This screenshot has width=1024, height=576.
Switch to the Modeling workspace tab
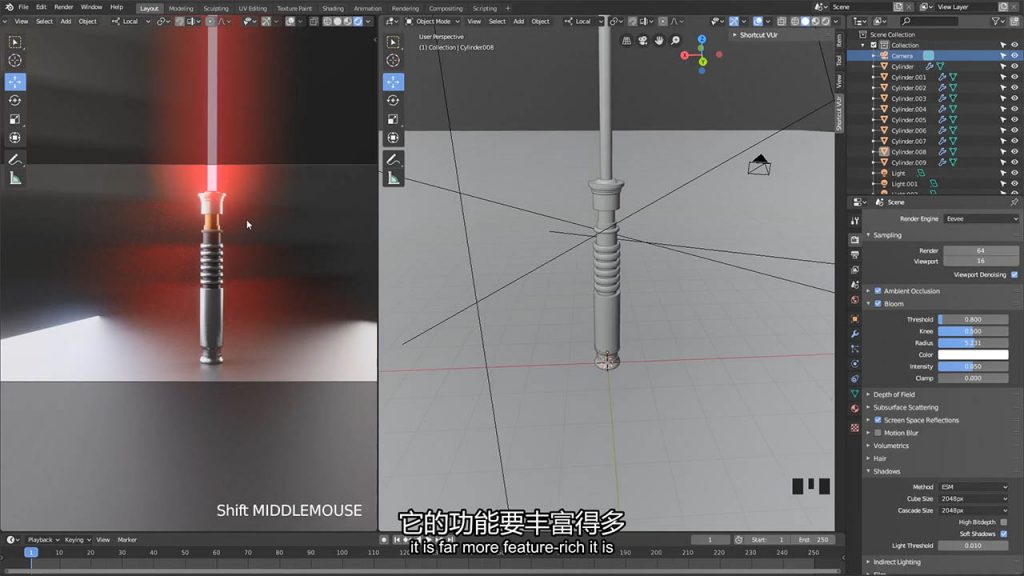tap(181, 8)
